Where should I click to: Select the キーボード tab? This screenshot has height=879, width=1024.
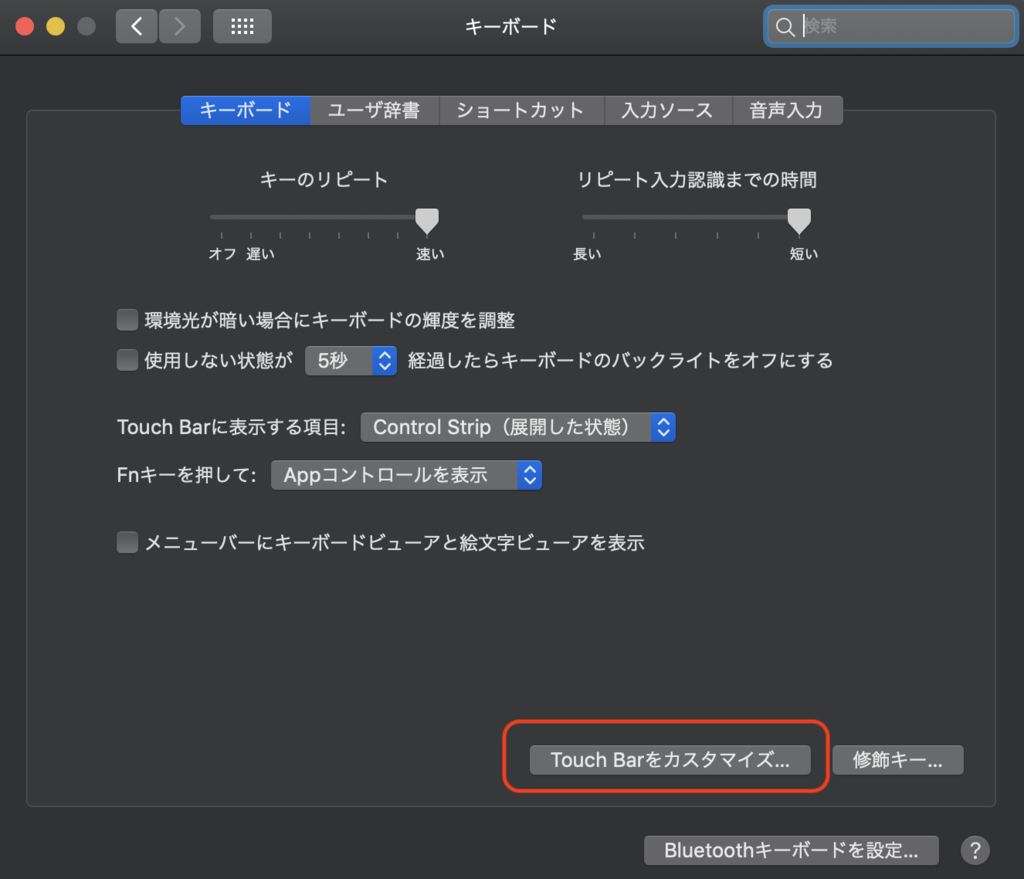tap(246, 110)
